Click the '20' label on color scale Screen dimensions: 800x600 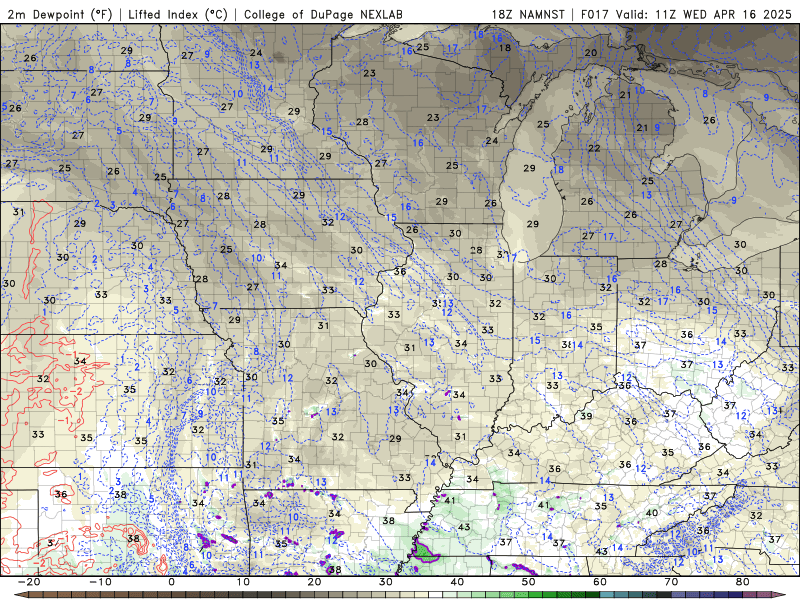314,582
